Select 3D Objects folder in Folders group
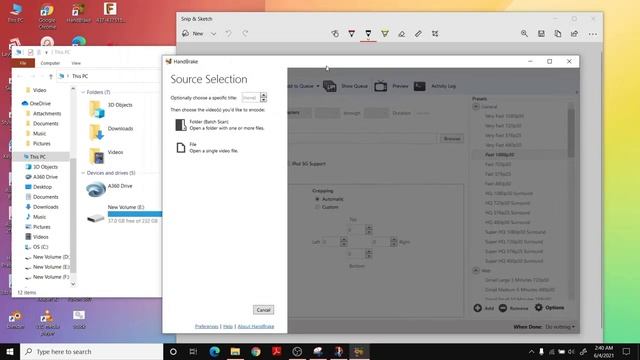 (111, 108)
